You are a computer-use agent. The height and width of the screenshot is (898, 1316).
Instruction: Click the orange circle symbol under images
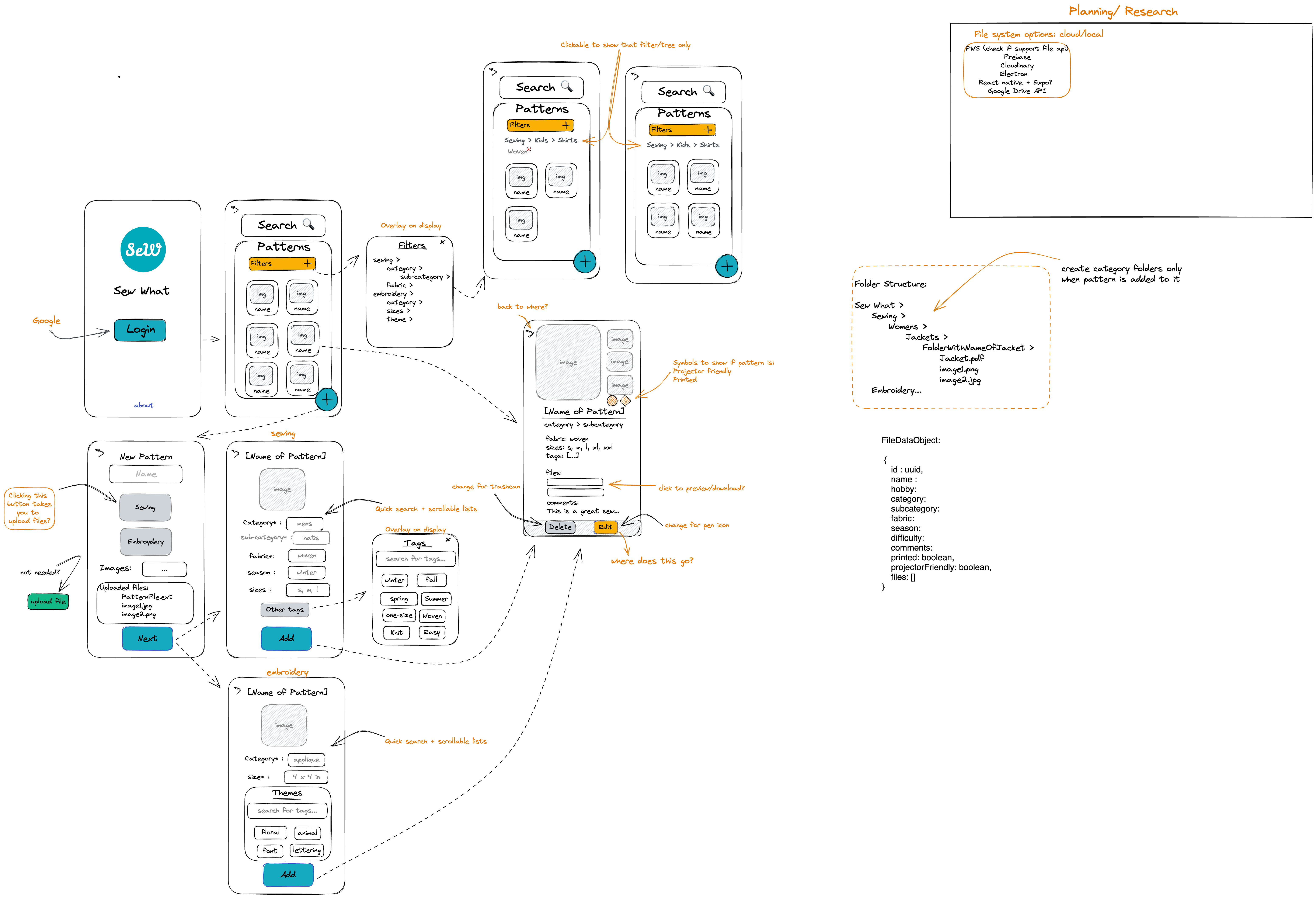[612, 400]
